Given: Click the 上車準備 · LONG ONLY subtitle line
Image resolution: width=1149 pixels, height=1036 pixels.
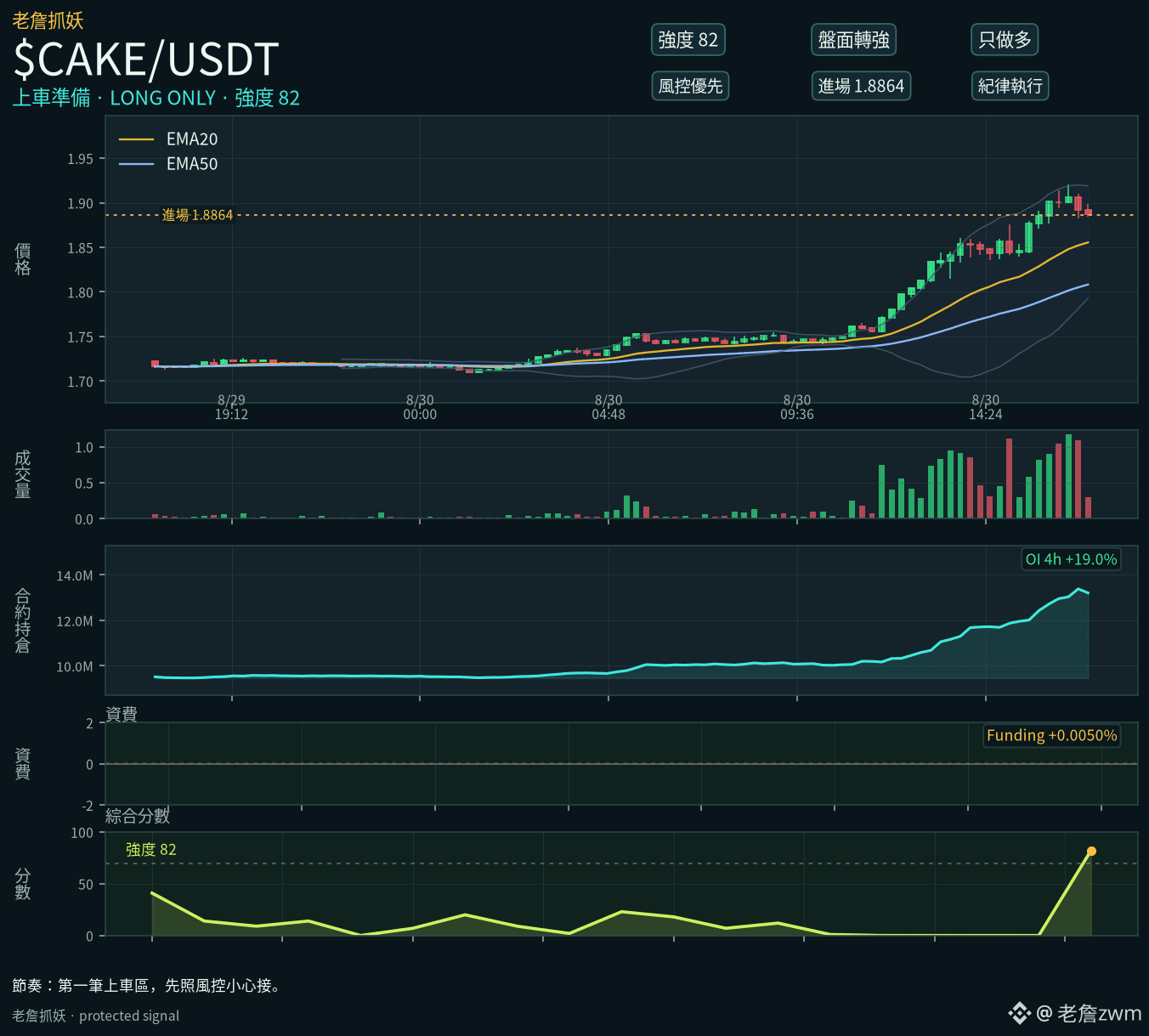Looking at the screenshot, I should [156, 98].
